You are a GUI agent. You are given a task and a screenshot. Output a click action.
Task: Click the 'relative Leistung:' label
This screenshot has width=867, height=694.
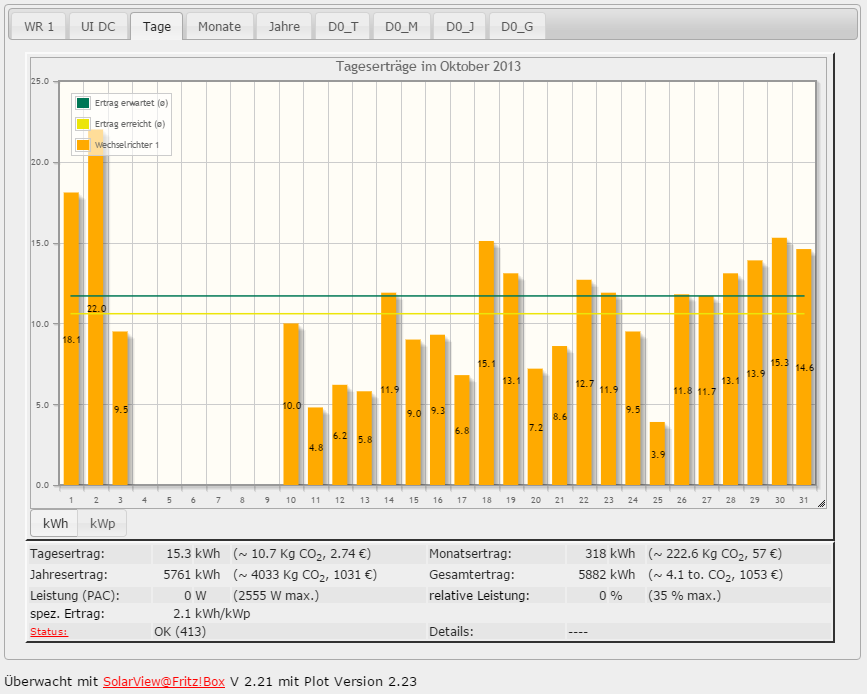tap(479, 596)
